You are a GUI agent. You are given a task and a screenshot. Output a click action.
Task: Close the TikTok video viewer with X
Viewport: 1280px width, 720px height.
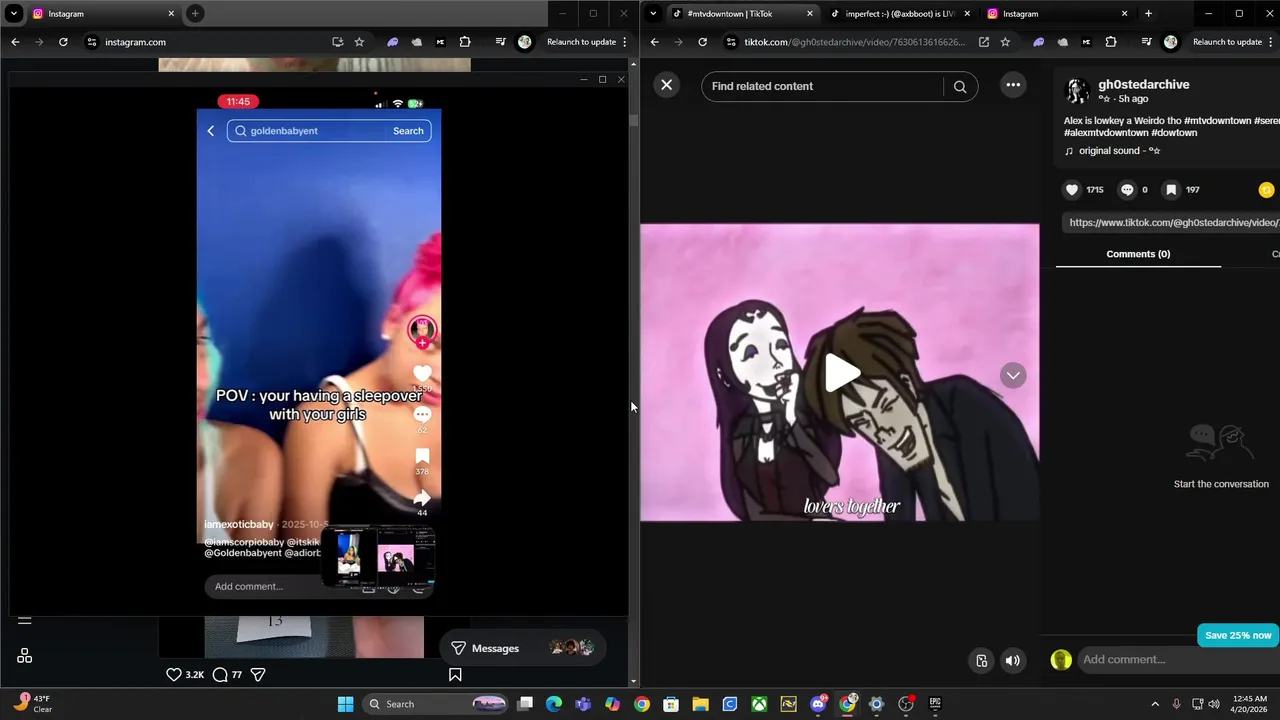(x=667, y=85)
